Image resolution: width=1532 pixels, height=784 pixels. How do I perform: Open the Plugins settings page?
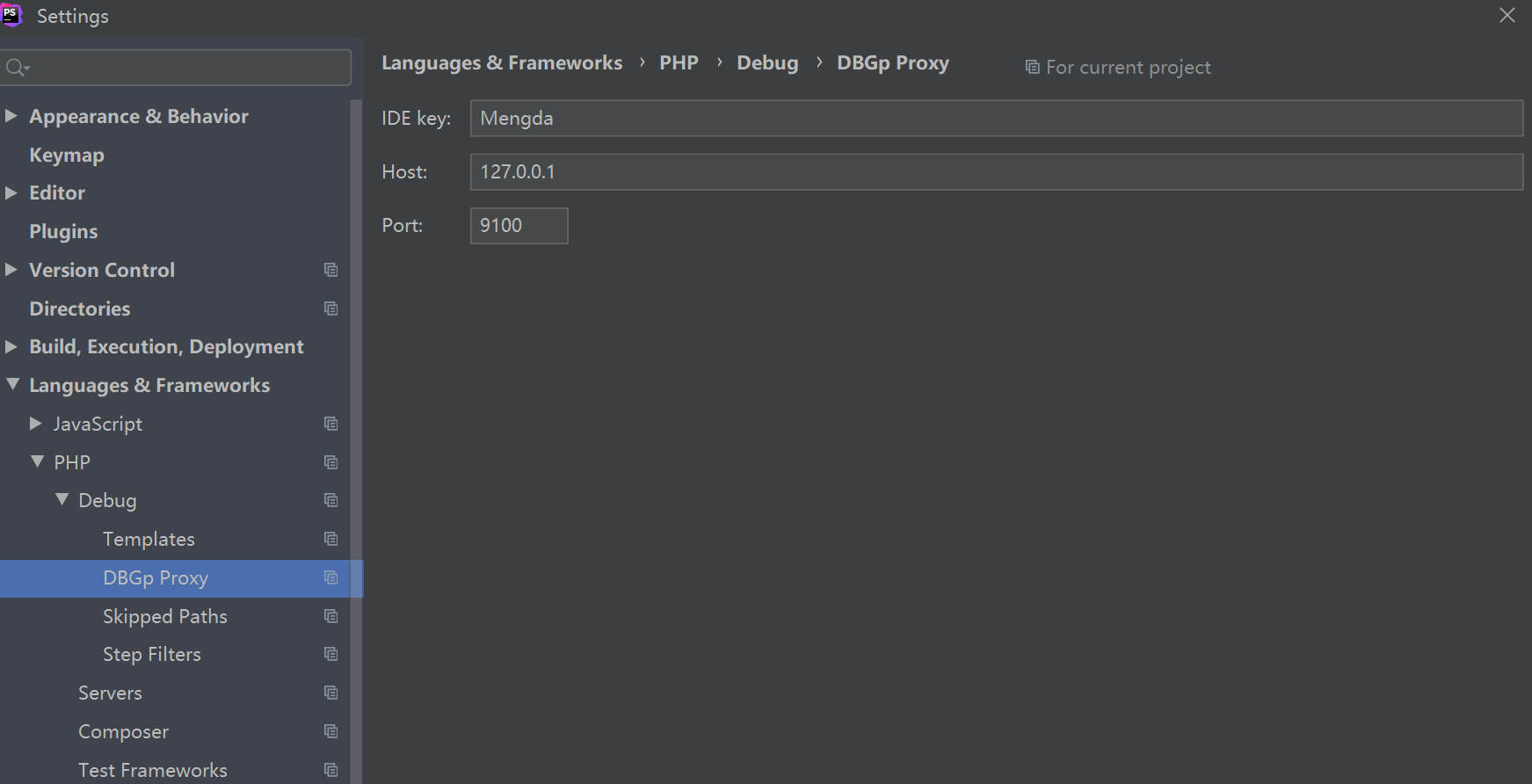pyautogui.click(x=63, y=231)
